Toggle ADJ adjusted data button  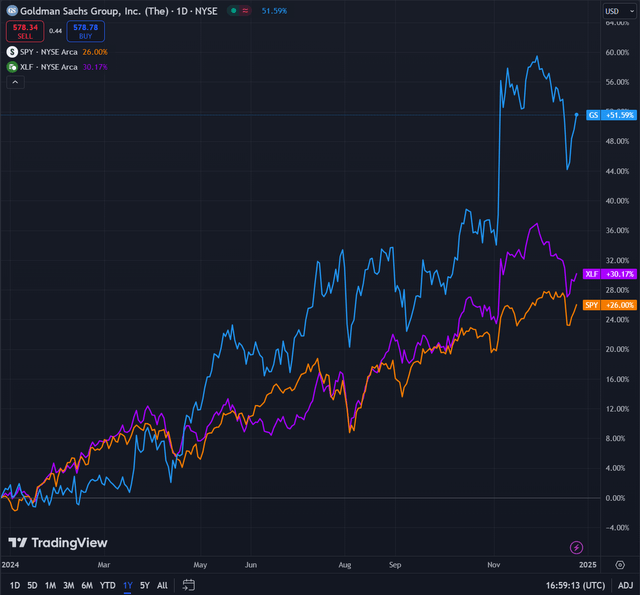pyautogui.click(x=625, y=586)
